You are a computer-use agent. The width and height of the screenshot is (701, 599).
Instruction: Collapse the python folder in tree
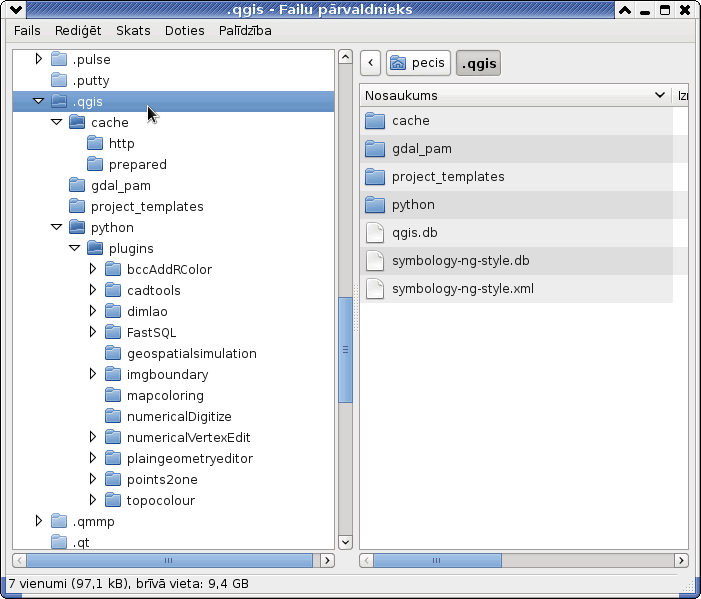(57, 227)
